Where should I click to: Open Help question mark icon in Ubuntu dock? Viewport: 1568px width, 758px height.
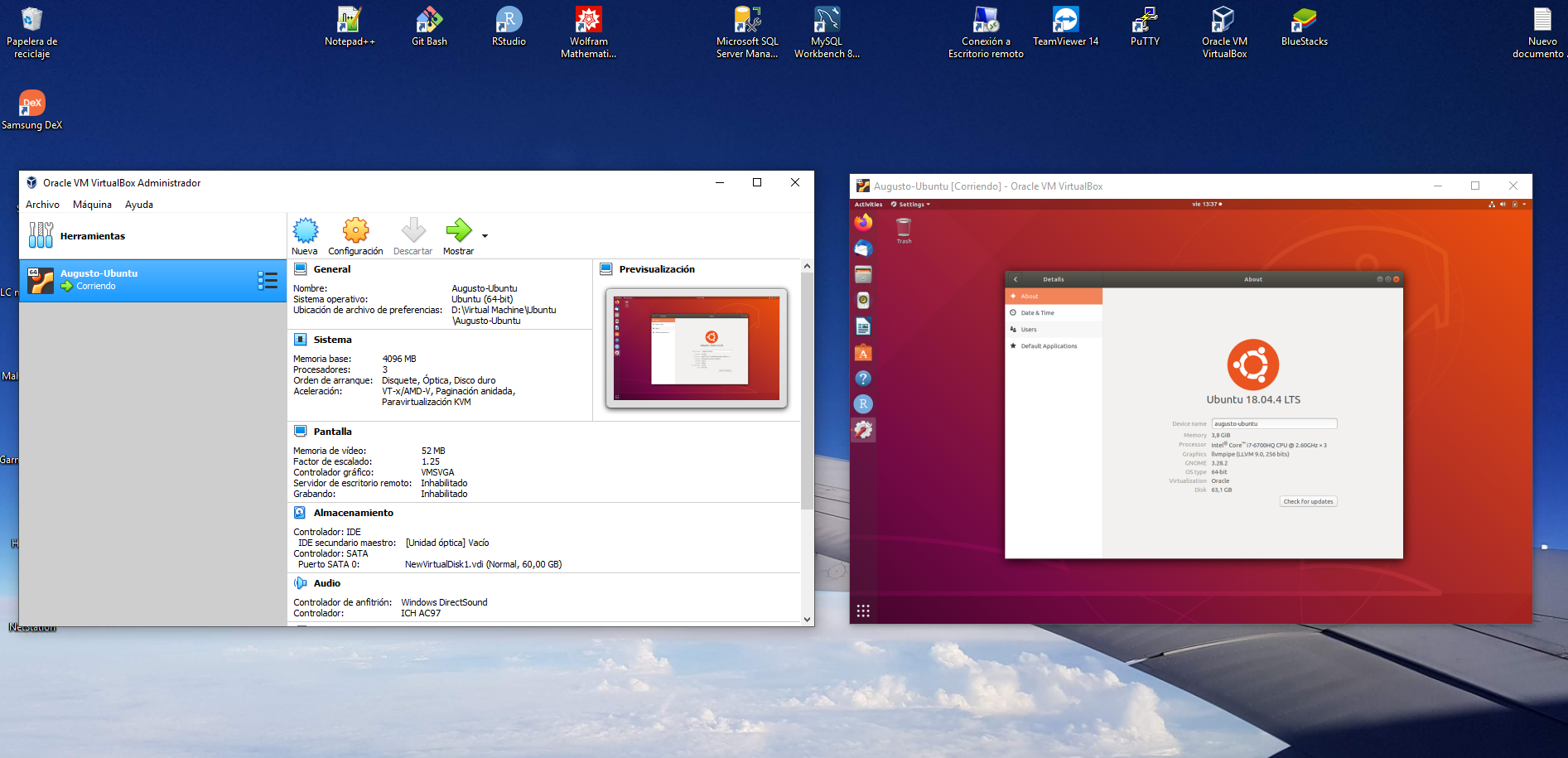point(863,378)
